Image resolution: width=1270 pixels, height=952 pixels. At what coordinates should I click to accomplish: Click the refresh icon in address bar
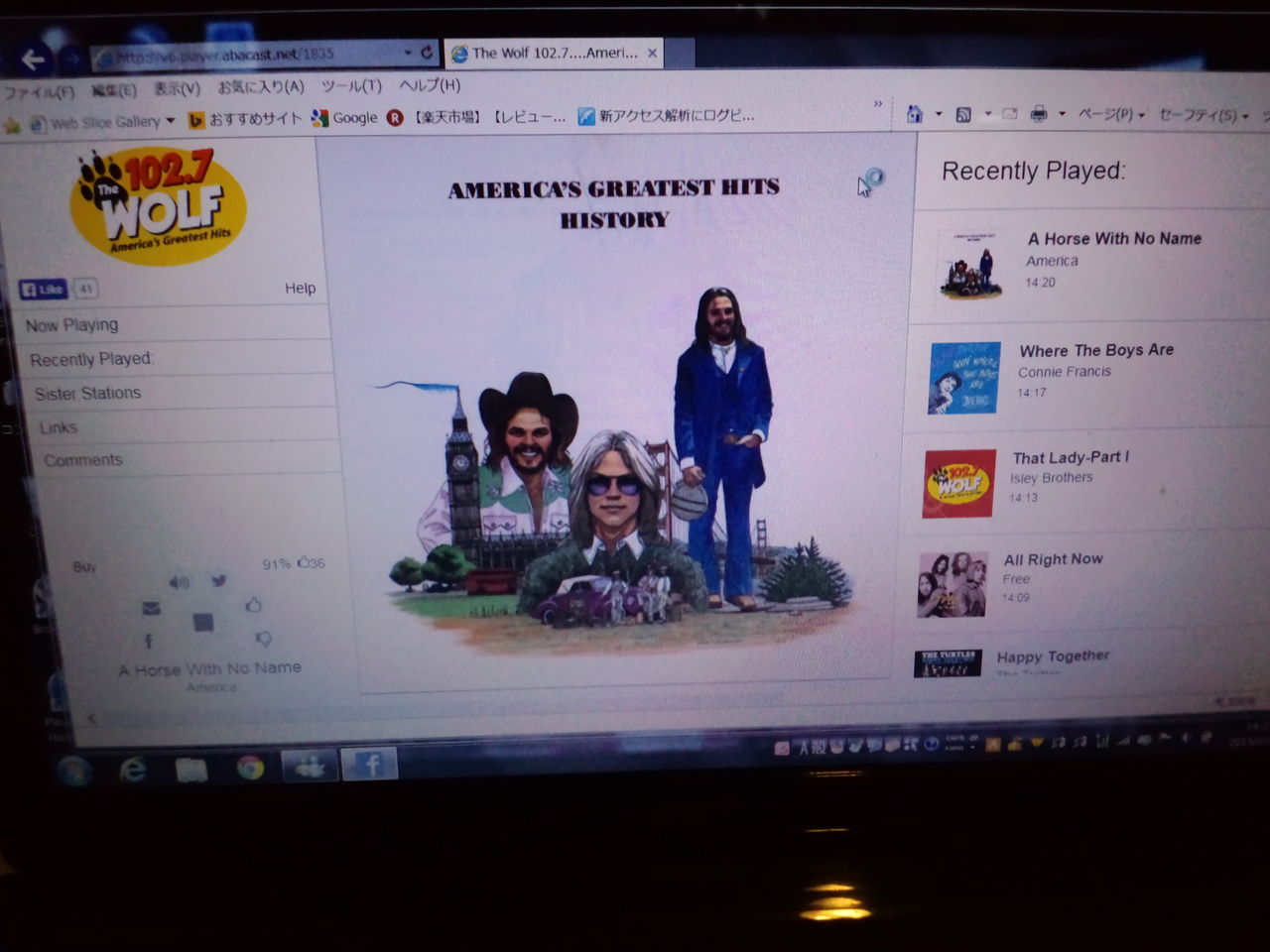pos(427,52)
